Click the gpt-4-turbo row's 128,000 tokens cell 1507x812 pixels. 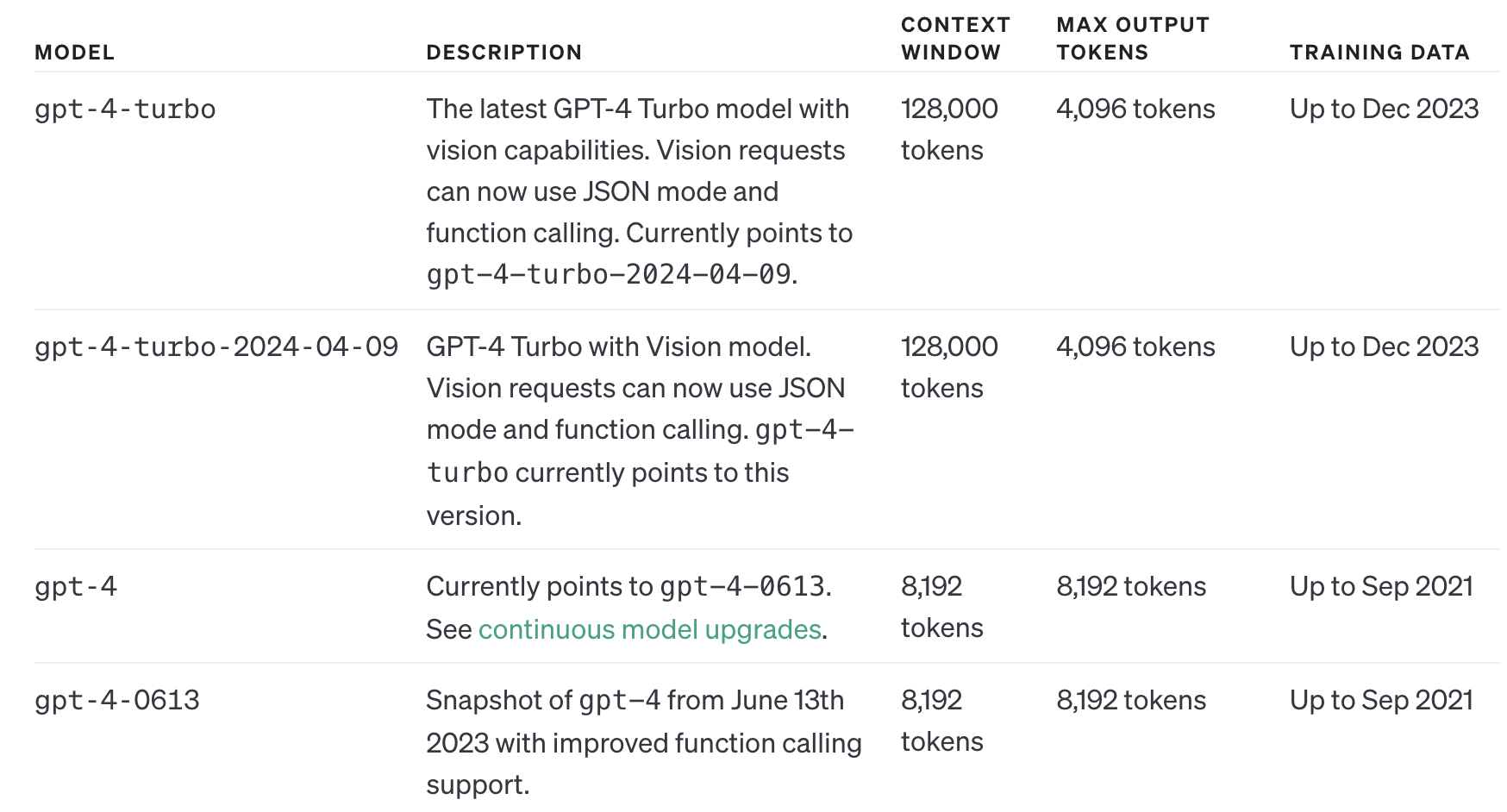point(948,129)
